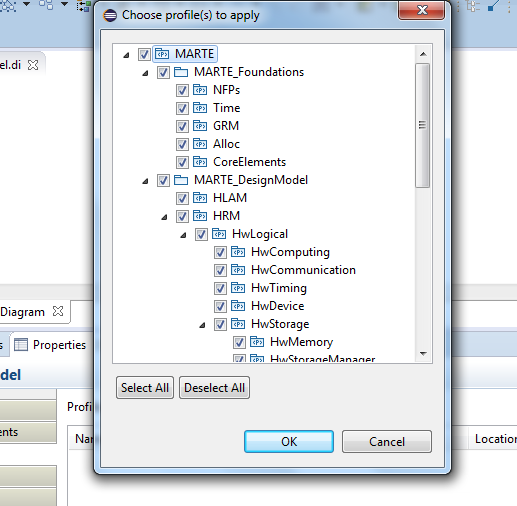Confirm with the OK button
Screen dimensions: 517x506
(289, 442)
